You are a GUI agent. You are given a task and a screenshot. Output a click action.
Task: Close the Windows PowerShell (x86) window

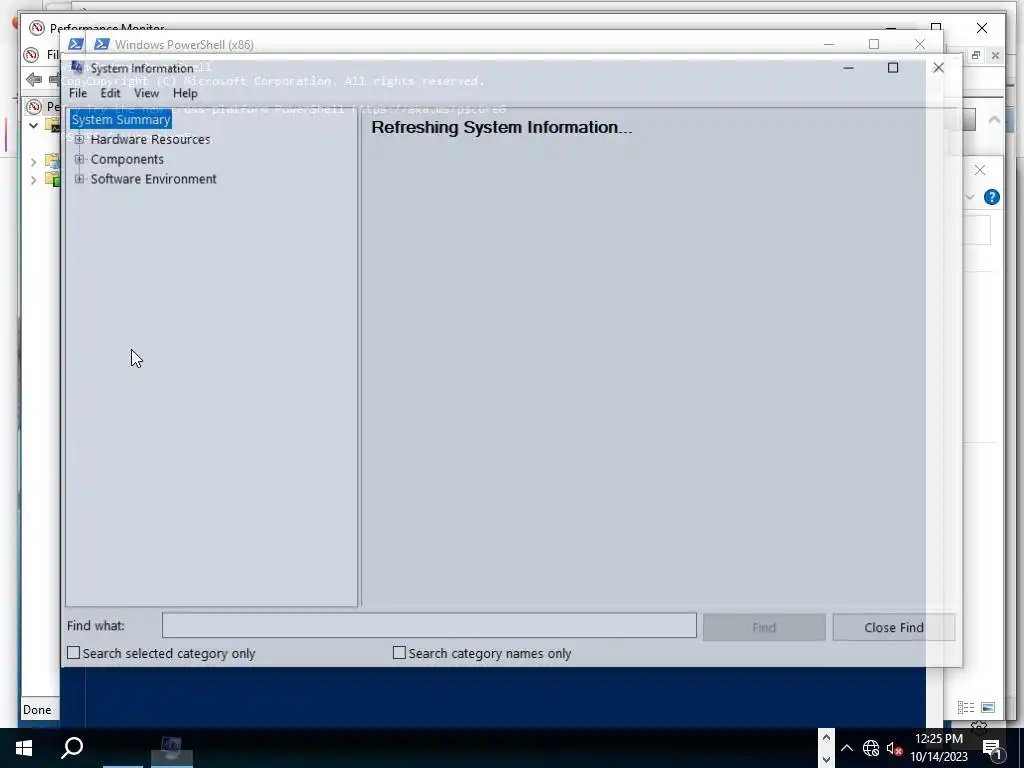(x=920, y=44)
